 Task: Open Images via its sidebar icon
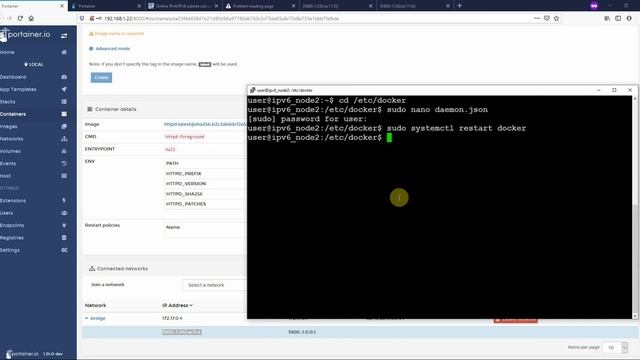tap(64, 127)
